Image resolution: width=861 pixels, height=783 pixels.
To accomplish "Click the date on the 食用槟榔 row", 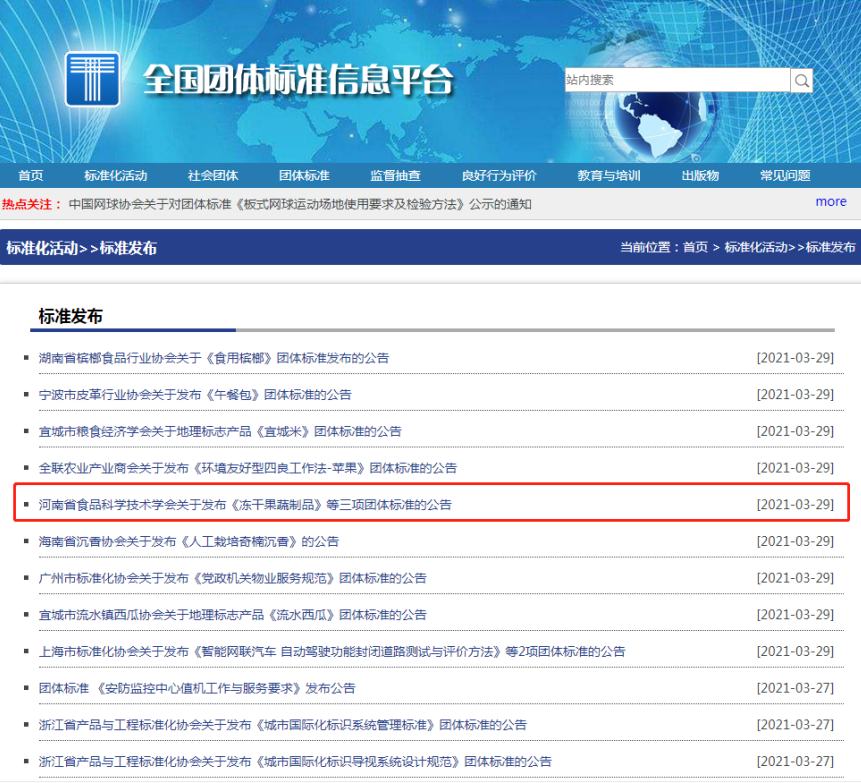I will click(795, 358).
